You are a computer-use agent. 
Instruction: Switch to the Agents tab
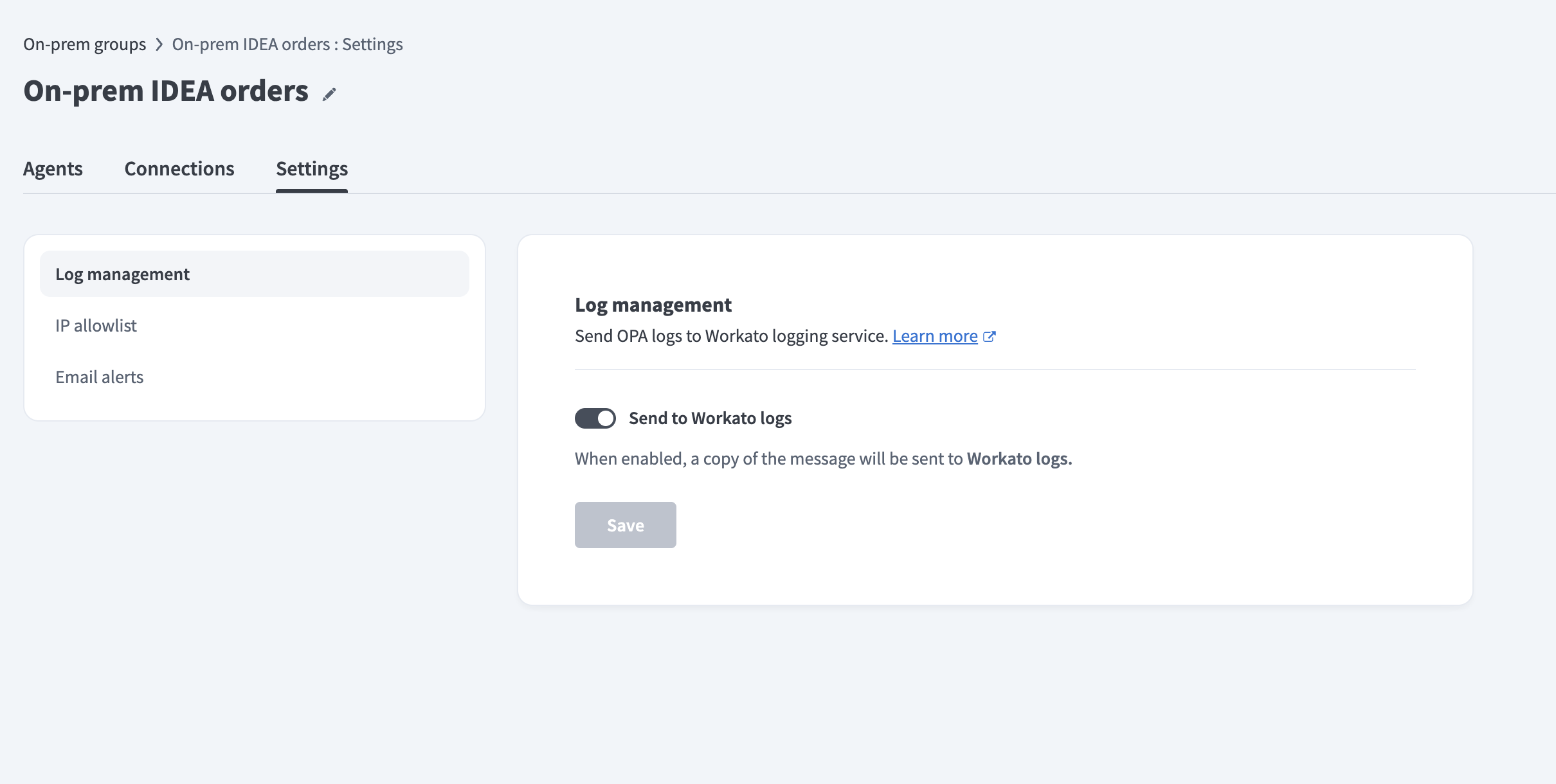[53, 168]
